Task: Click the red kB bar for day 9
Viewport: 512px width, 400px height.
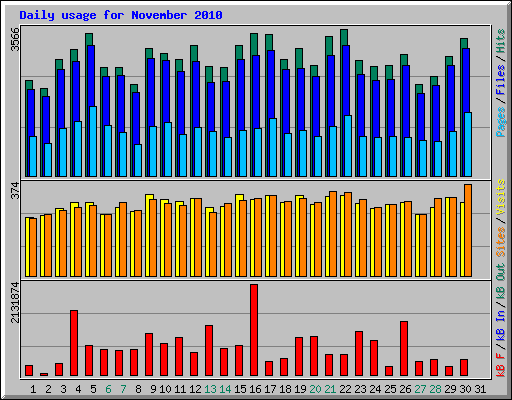Action: coord(149,355)
